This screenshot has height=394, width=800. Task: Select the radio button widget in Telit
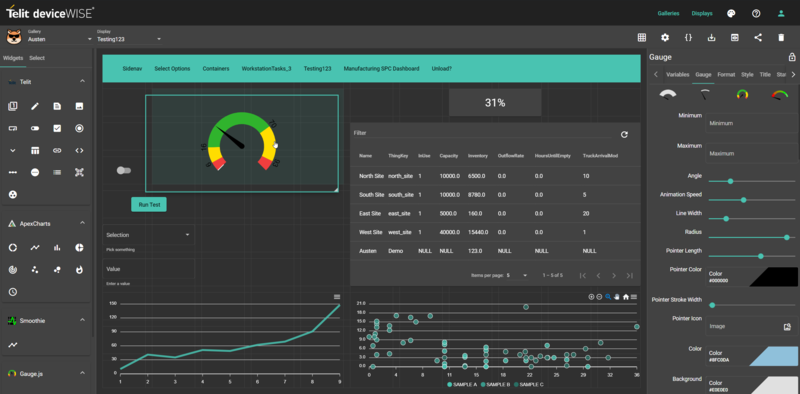[79, 128]
